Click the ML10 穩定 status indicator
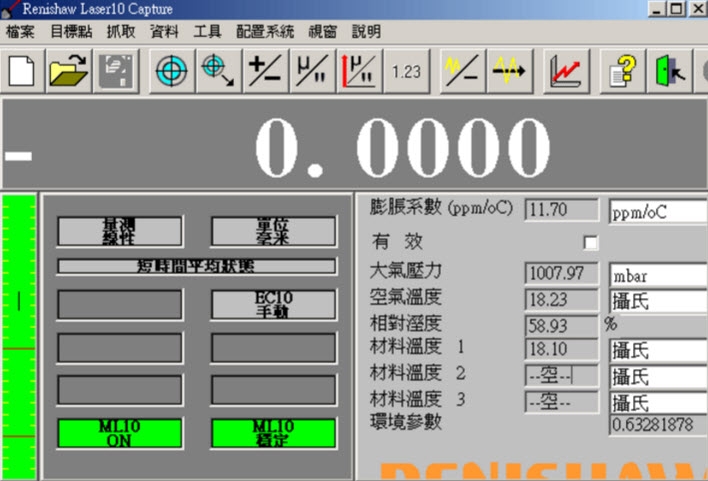Screen dimensions: 708x481 [x=273, y=433]
